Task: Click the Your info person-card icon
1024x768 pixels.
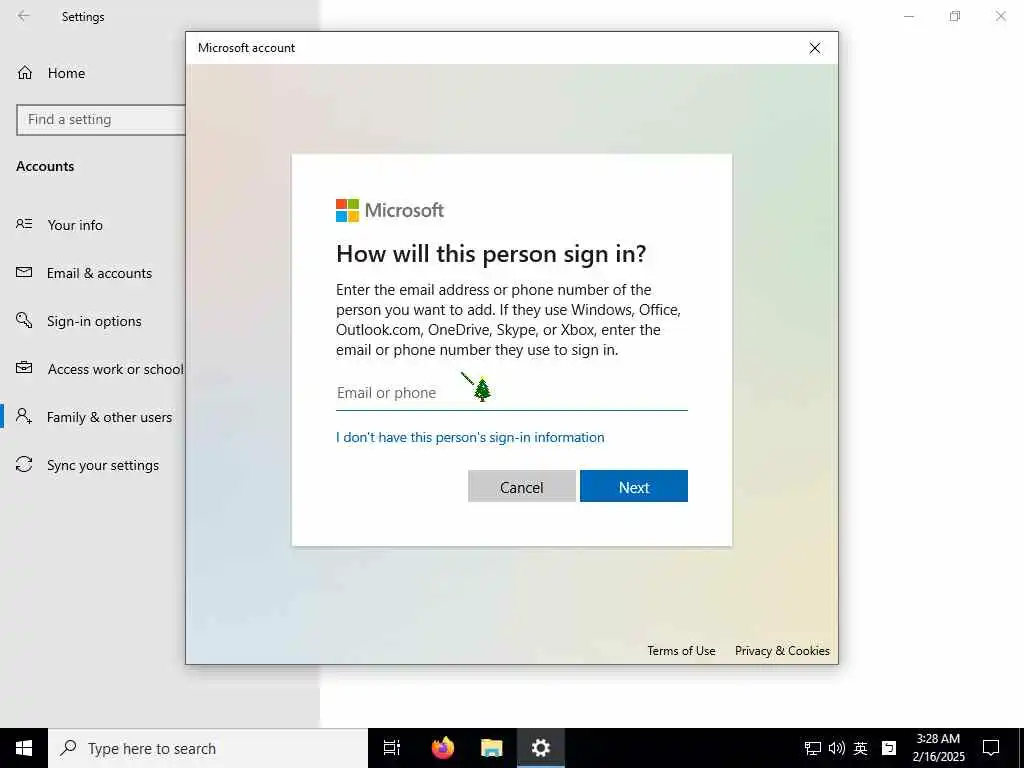Action: (24, 224)
